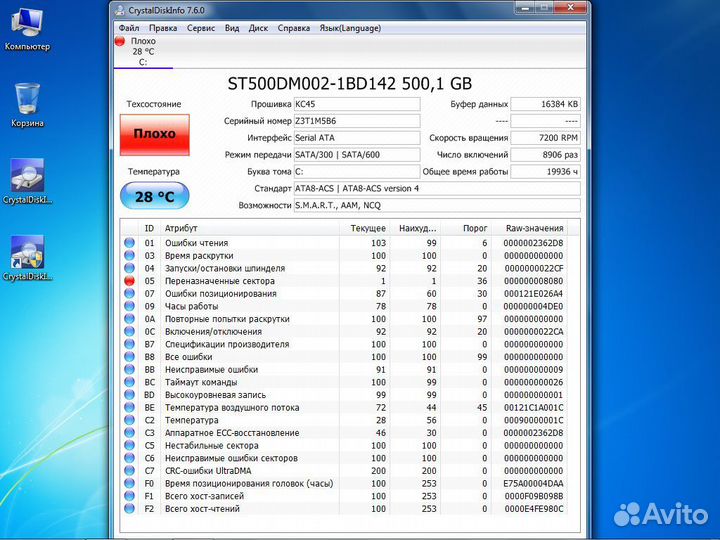The image size is (720, 540).
Task: Click status circle of 0C Включения/отключения
Action: (x=129, y=331)
